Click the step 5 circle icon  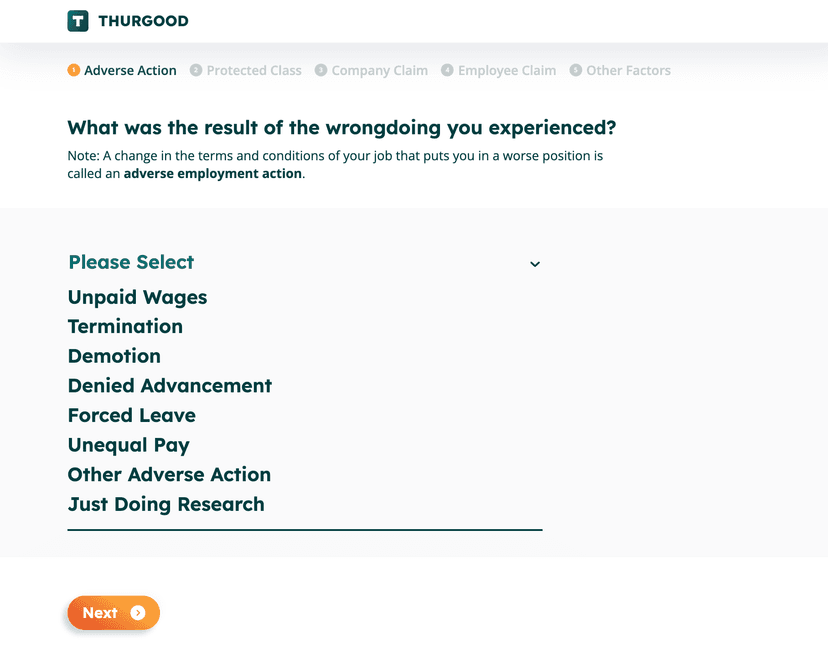[575, 70]
